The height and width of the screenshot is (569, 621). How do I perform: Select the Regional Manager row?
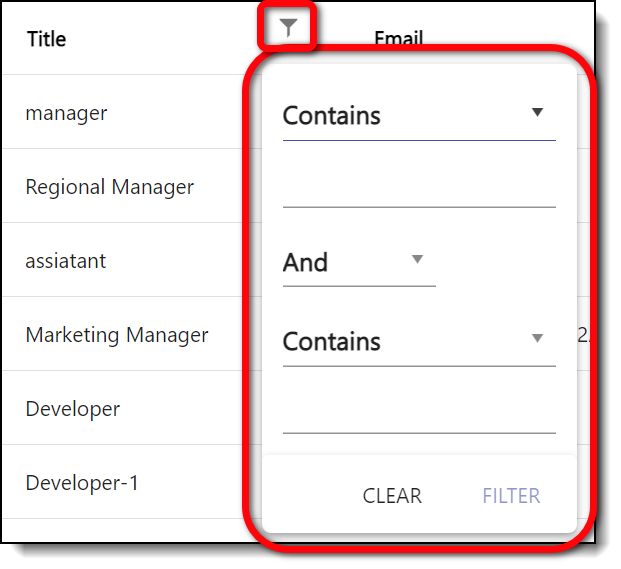click(x=109, y=187)
